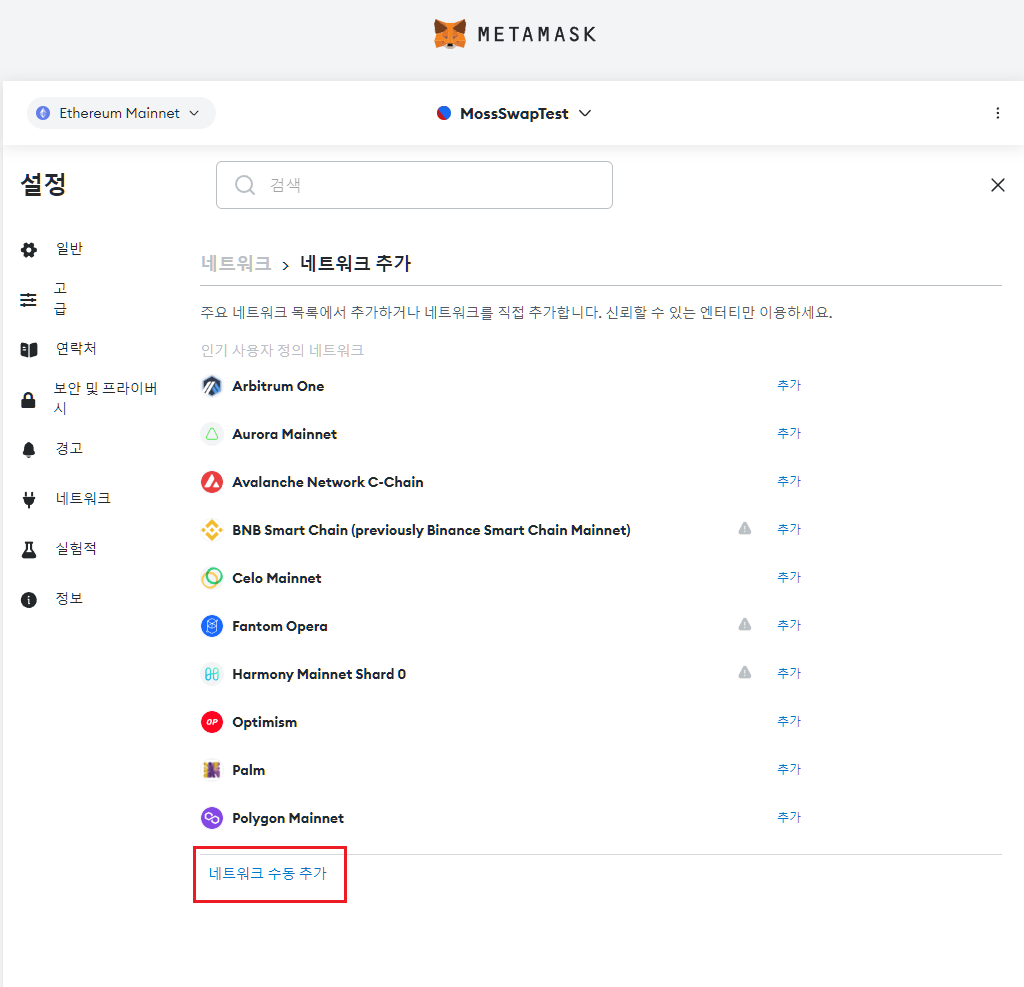Click the Aurora Mainnet logo icon

[212, 434]
